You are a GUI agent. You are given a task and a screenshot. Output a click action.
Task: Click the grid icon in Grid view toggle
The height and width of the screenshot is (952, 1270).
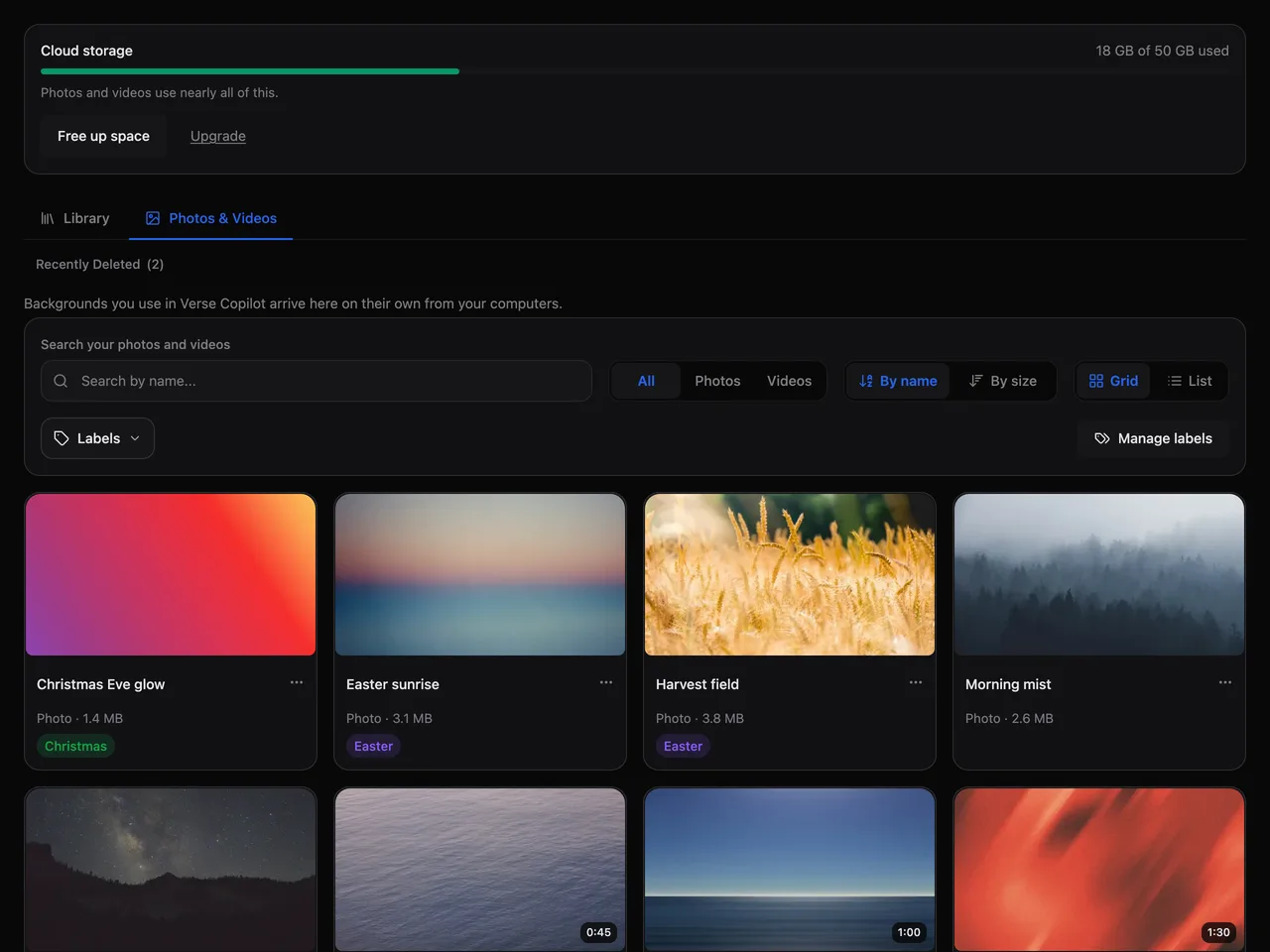point(1096,381)
